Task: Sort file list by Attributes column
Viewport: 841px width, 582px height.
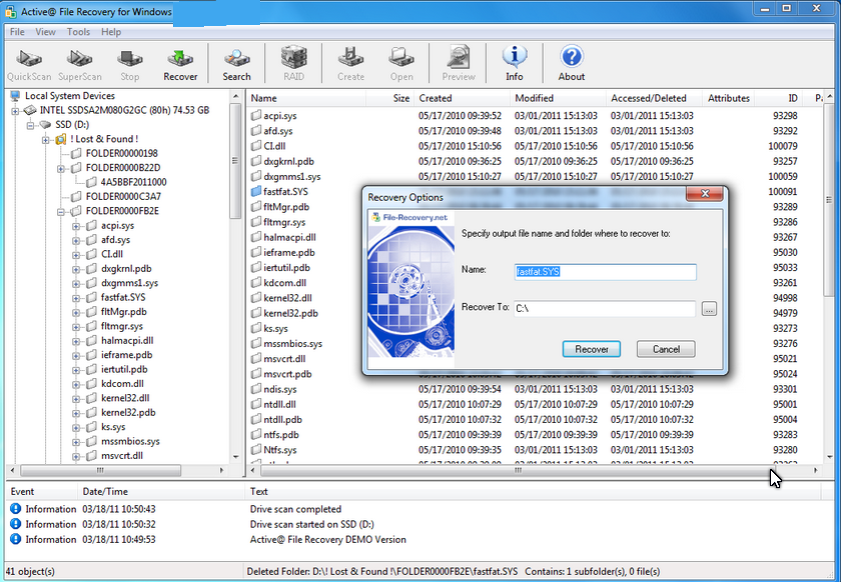Action: pyautogui.click(x=728, y=98)
